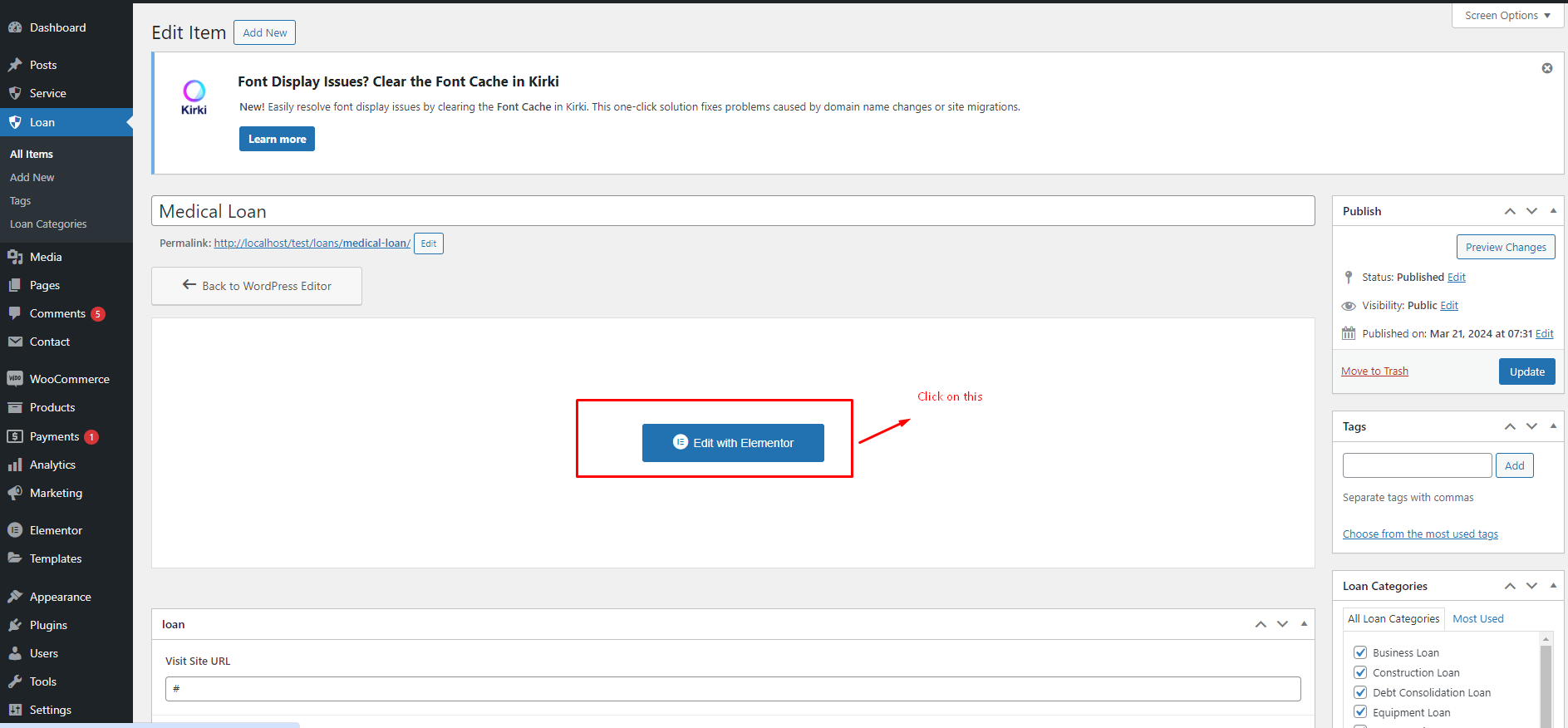Click the Comments badge showing 5
Viewport: 1568px width, 728px height.
(x=98, y=314)
